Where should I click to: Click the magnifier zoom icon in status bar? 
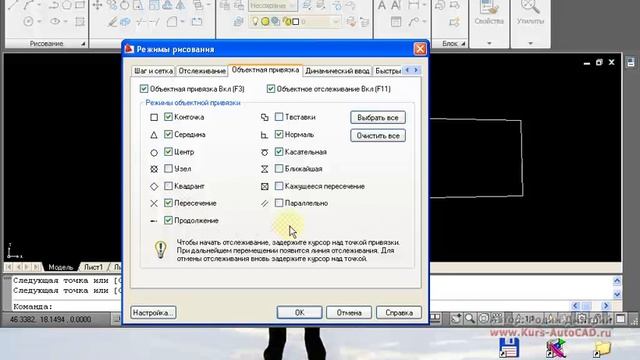(x=469, y=318)
